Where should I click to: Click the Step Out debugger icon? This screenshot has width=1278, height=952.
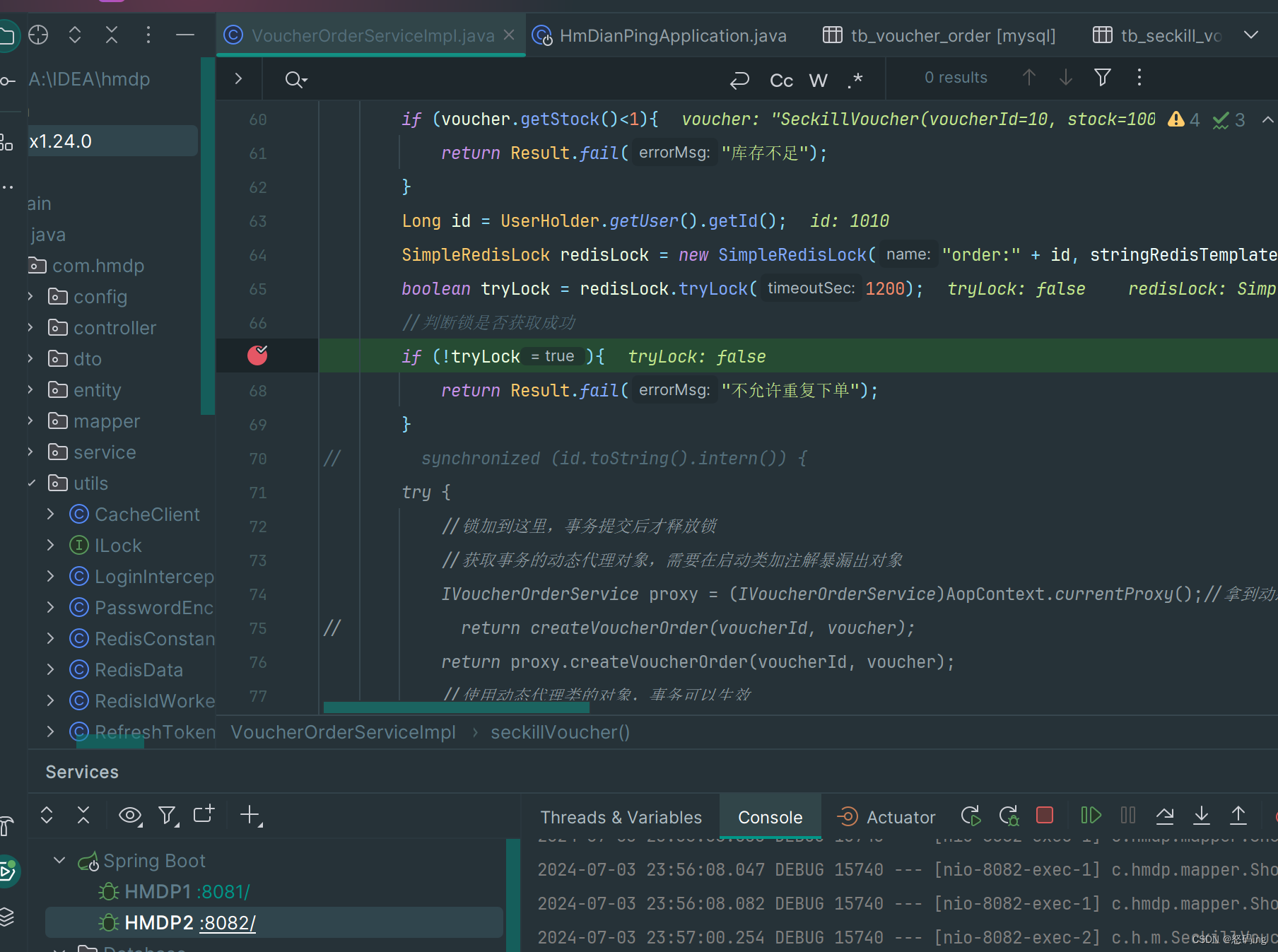point(1238,816)
